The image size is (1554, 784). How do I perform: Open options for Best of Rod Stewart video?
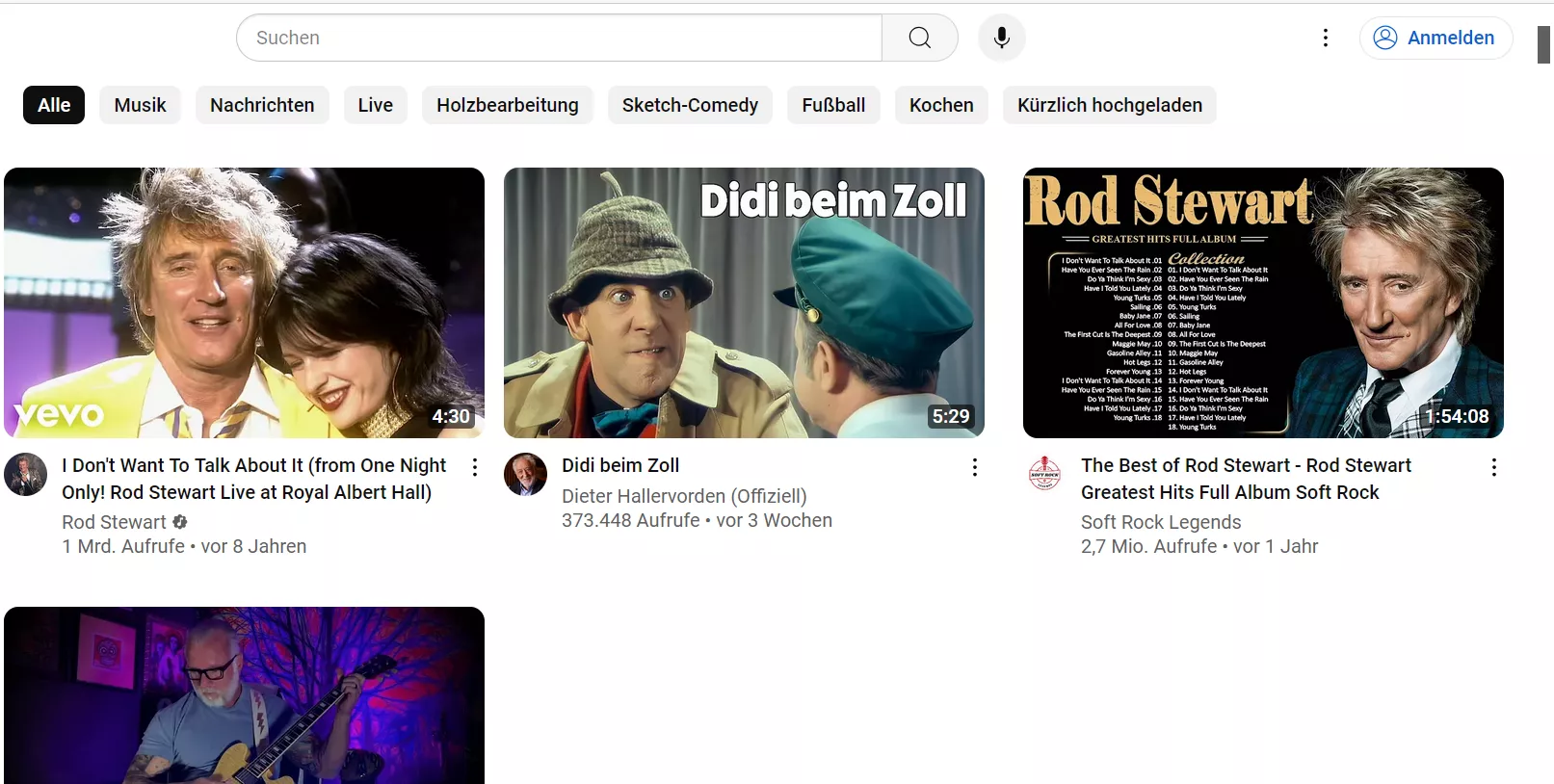tap(1493, 467)
